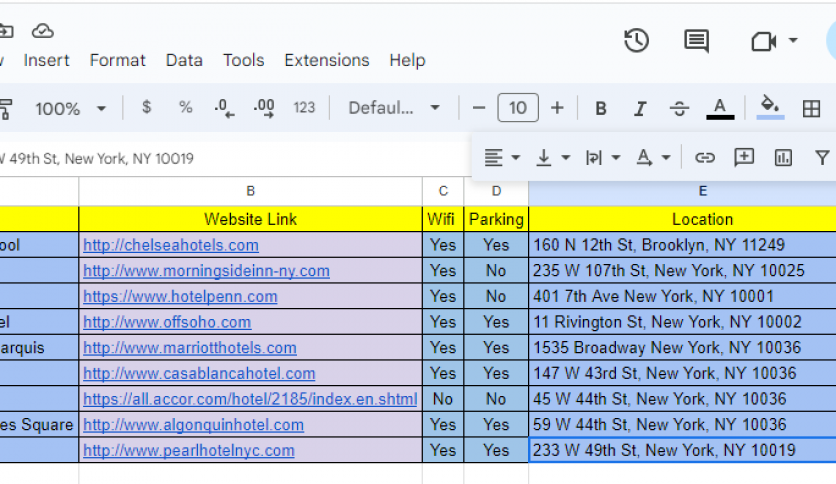Click the create filter icon
The height and width of the screenshot is (484, 836).
click(x=822, y=157)
